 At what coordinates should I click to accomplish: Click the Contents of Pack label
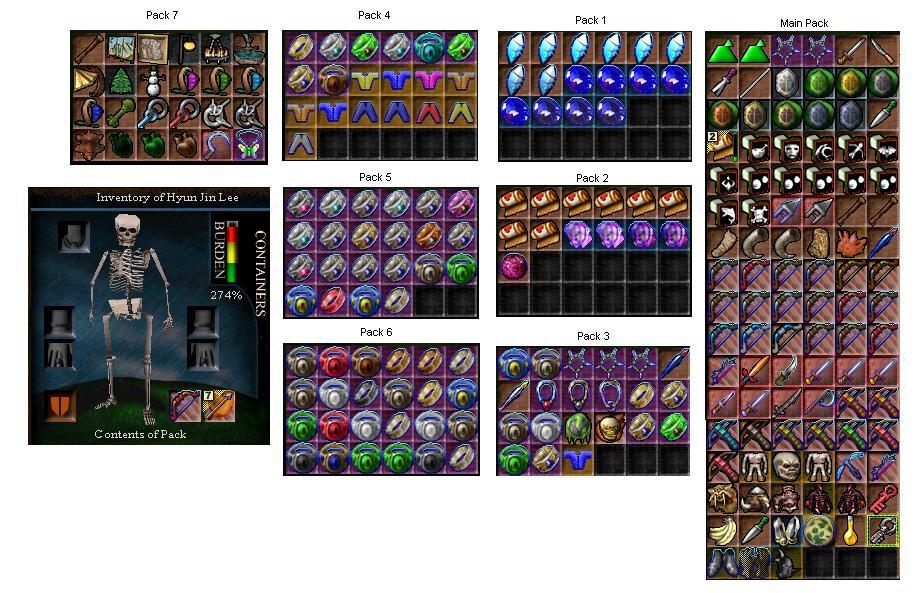(x=141, y=434)
